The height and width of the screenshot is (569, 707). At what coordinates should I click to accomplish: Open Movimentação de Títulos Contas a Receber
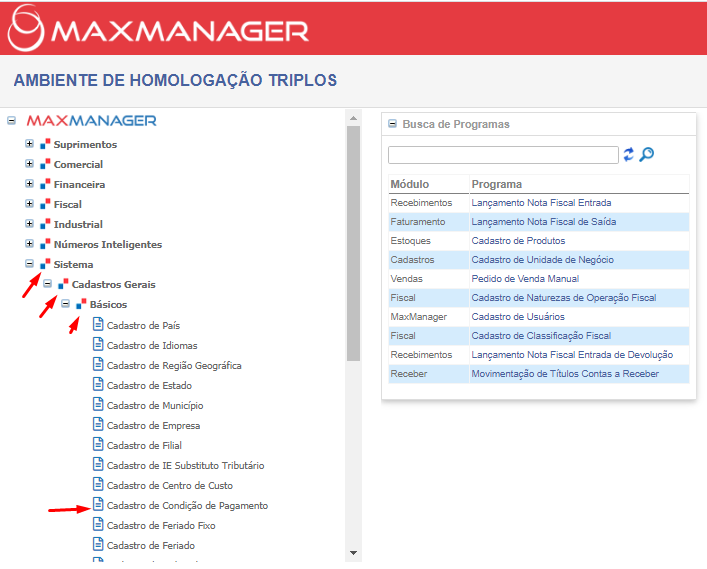click(565, 374)
